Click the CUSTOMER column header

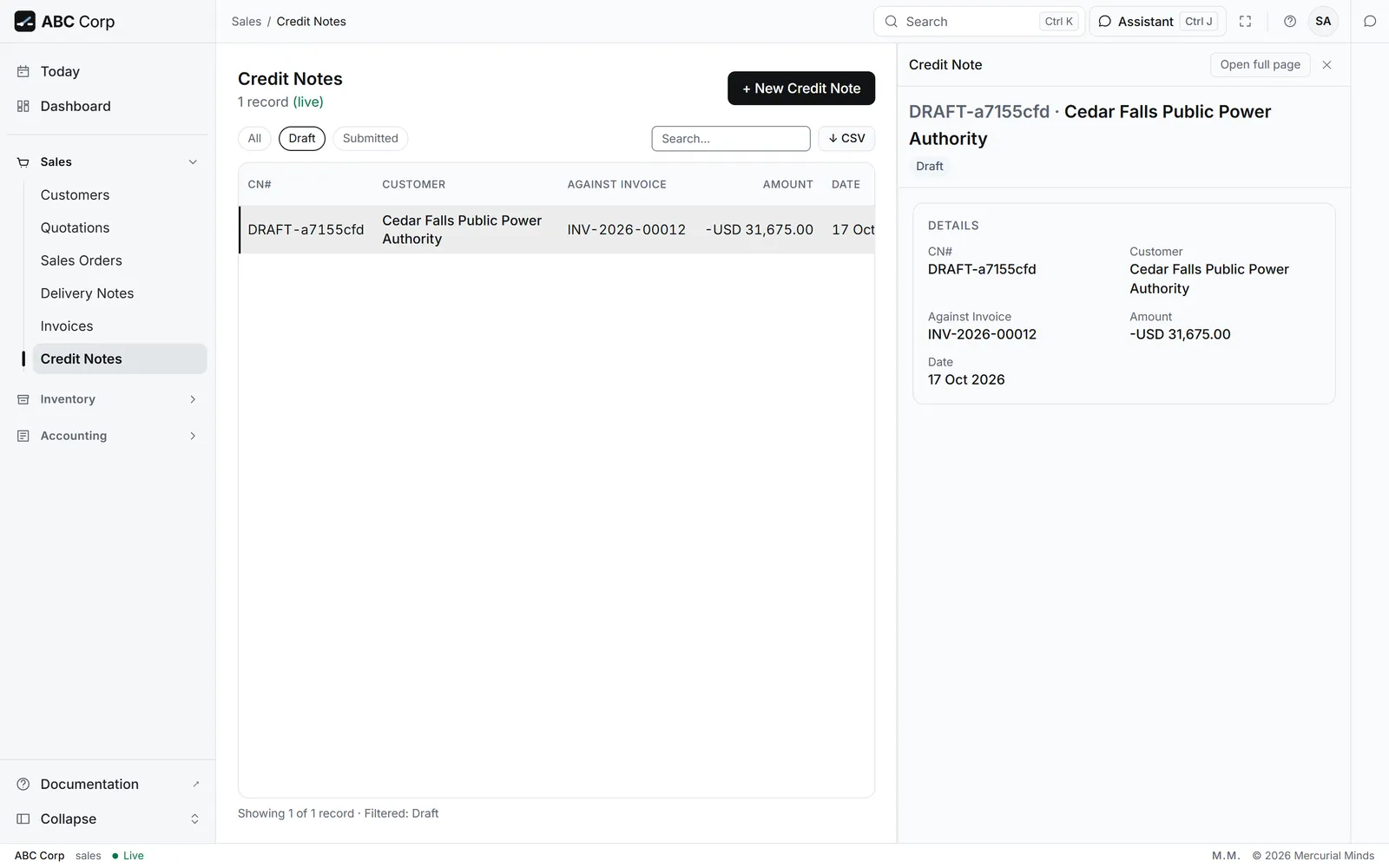(x=413, y=185)
